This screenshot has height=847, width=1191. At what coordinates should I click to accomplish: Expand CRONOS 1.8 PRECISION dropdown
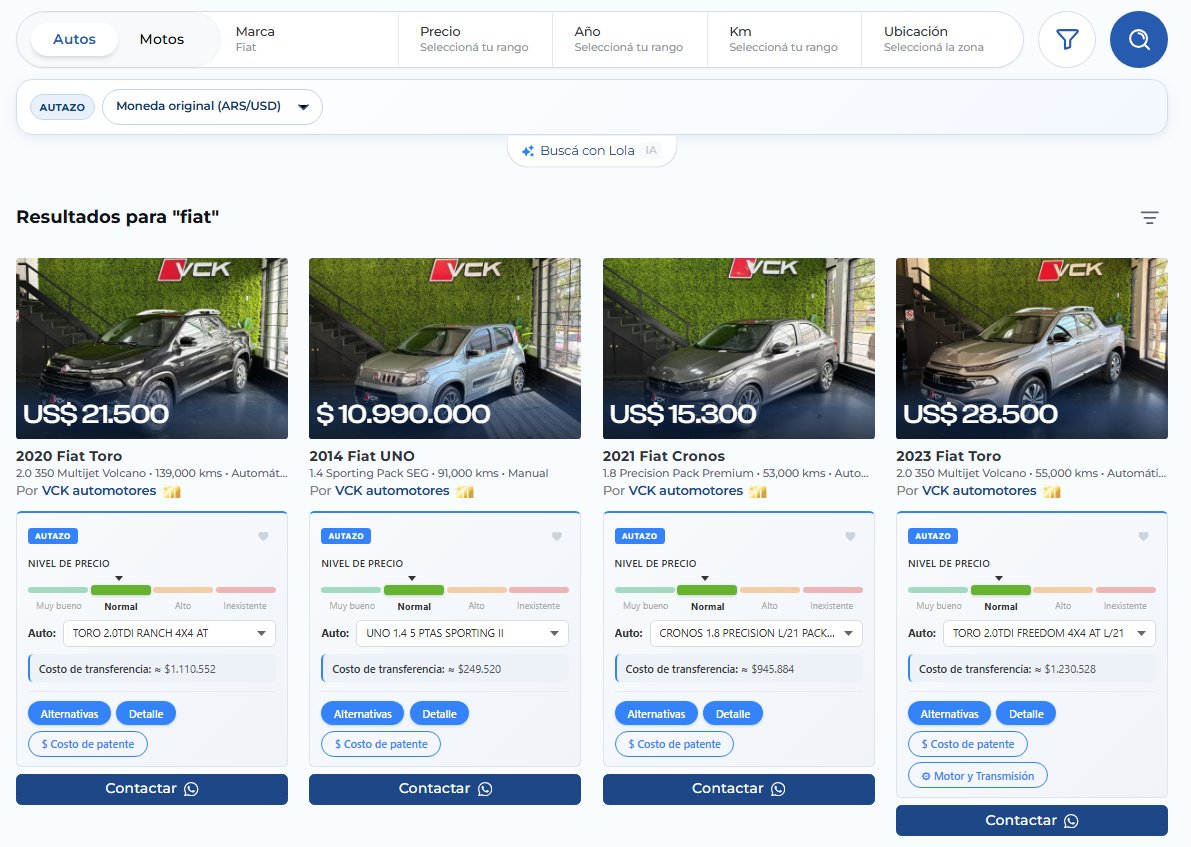pos(756,634)
